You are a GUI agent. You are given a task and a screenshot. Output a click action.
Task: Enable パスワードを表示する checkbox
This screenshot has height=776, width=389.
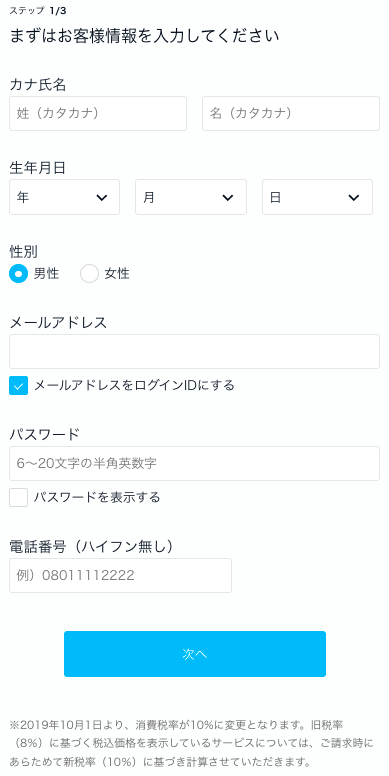(x=18, y=497)
